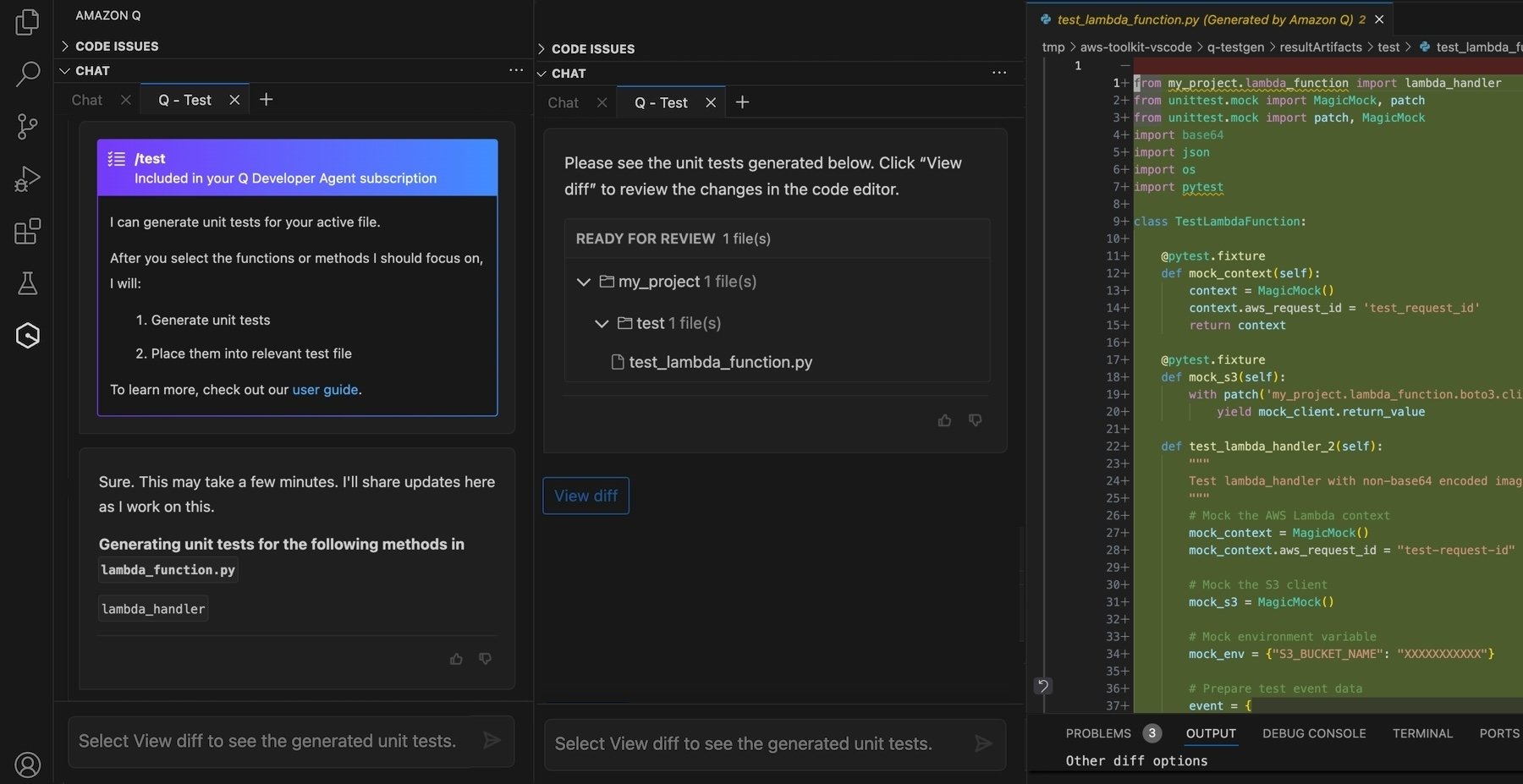Open the Extensions view icon
This screenshot has width=1523, height=784.
coord(27,231)
